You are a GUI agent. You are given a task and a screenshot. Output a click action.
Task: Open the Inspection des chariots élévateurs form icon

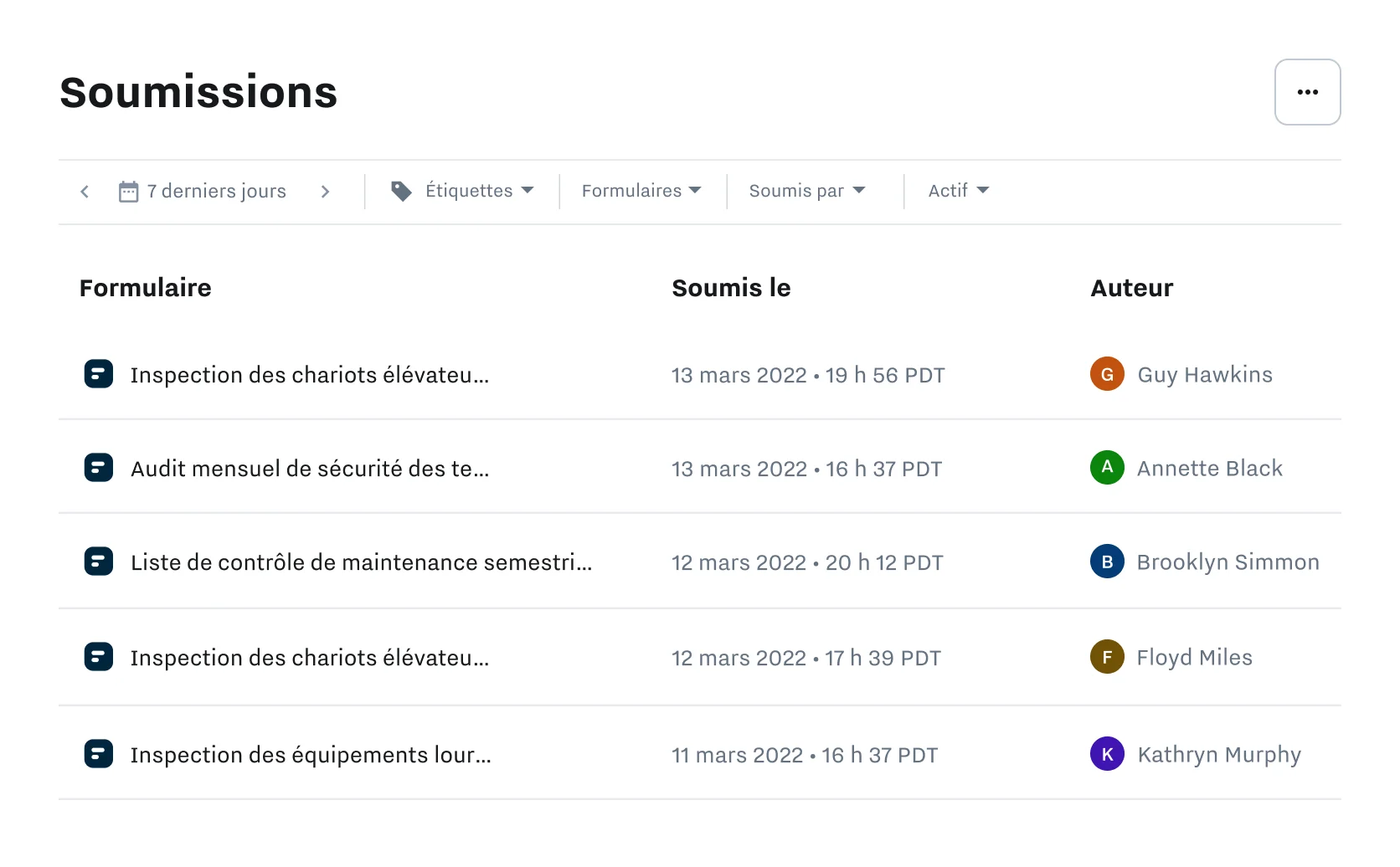99,374
